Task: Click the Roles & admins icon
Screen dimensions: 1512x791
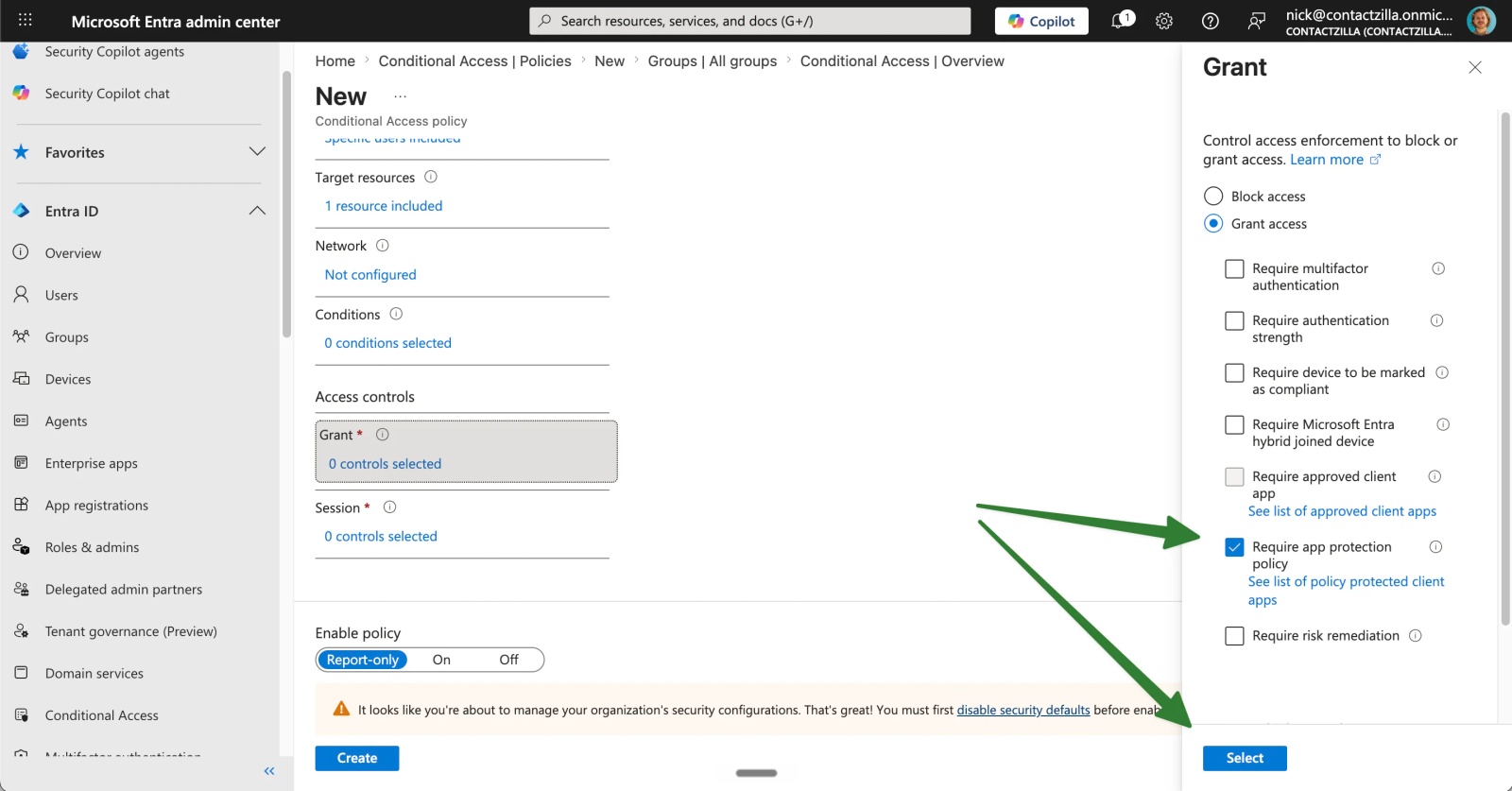Action: pyautogui.click(x=21, y=547)
